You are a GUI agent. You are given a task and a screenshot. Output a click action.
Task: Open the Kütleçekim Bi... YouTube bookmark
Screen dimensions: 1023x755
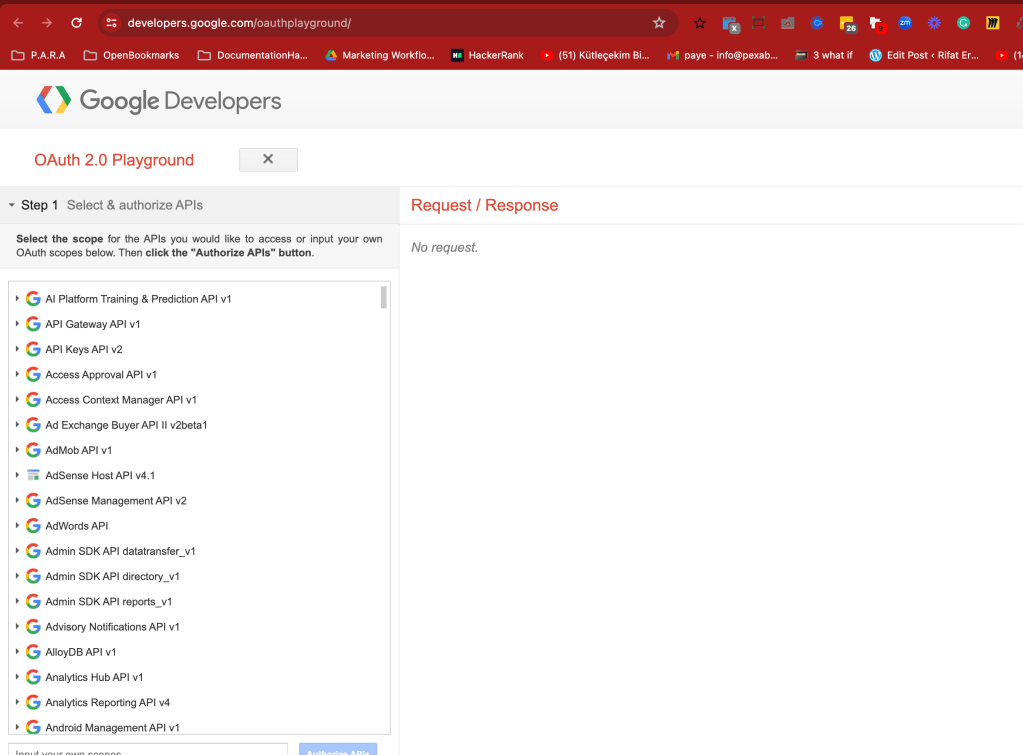[x=594, y=55]
